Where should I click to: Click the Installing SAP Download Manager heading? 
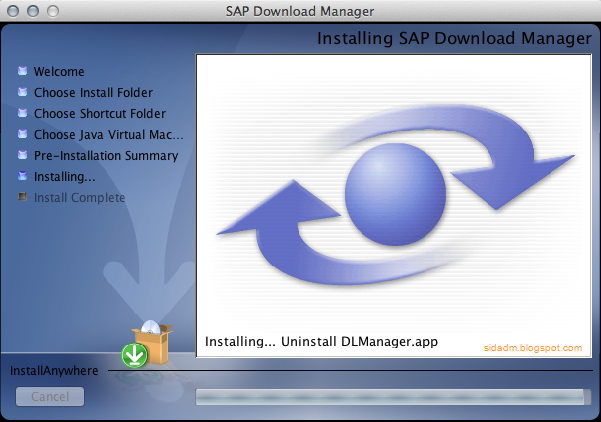tap(455, 39)
